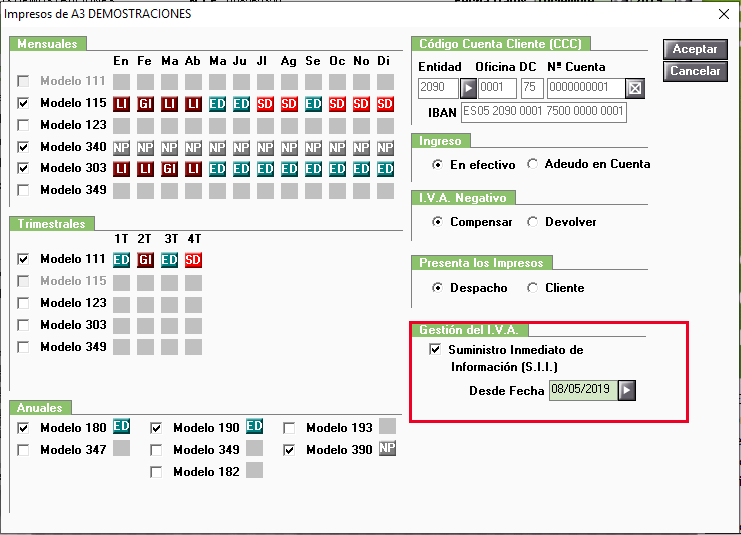The height and width of the screenshot is (535, 741).
Task: Click April LI status for monthly Modelo 303
Action: (193, 169)
